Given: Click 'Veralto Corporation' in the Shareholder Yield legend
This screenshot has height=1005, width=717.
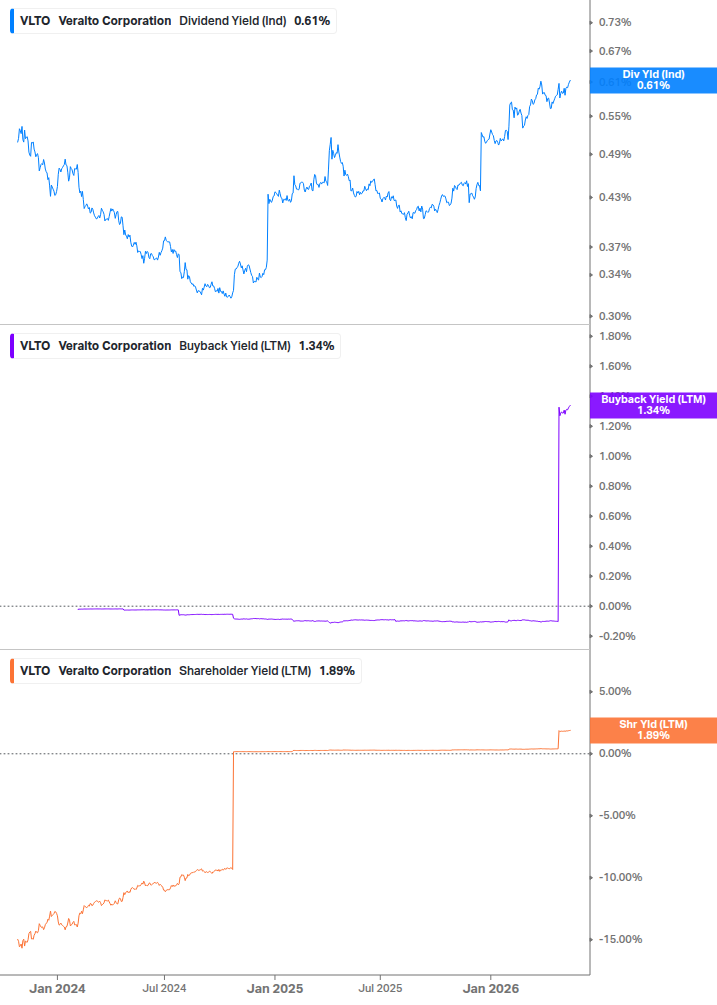Looking at the screenshot, I should [x=115, y=671].
